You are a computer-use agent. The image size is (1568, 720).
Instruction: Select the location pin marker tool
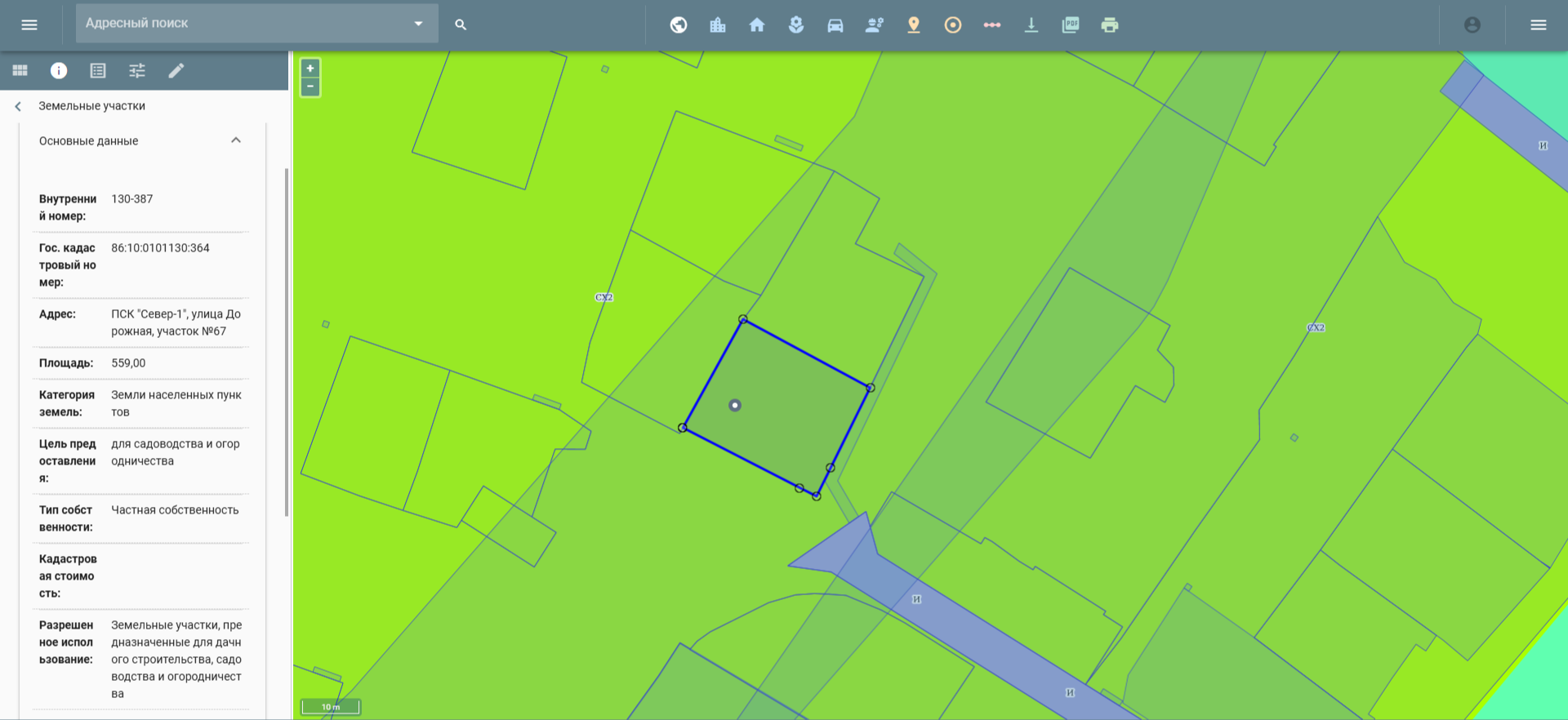(914, 24)
